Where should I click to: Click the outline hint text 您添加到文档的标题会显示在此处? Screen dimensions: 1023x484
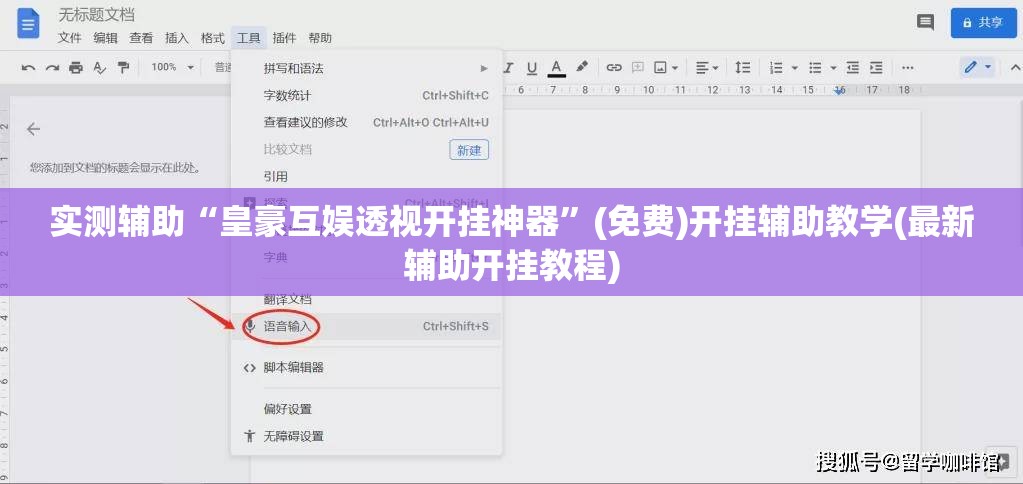point(115,168)
